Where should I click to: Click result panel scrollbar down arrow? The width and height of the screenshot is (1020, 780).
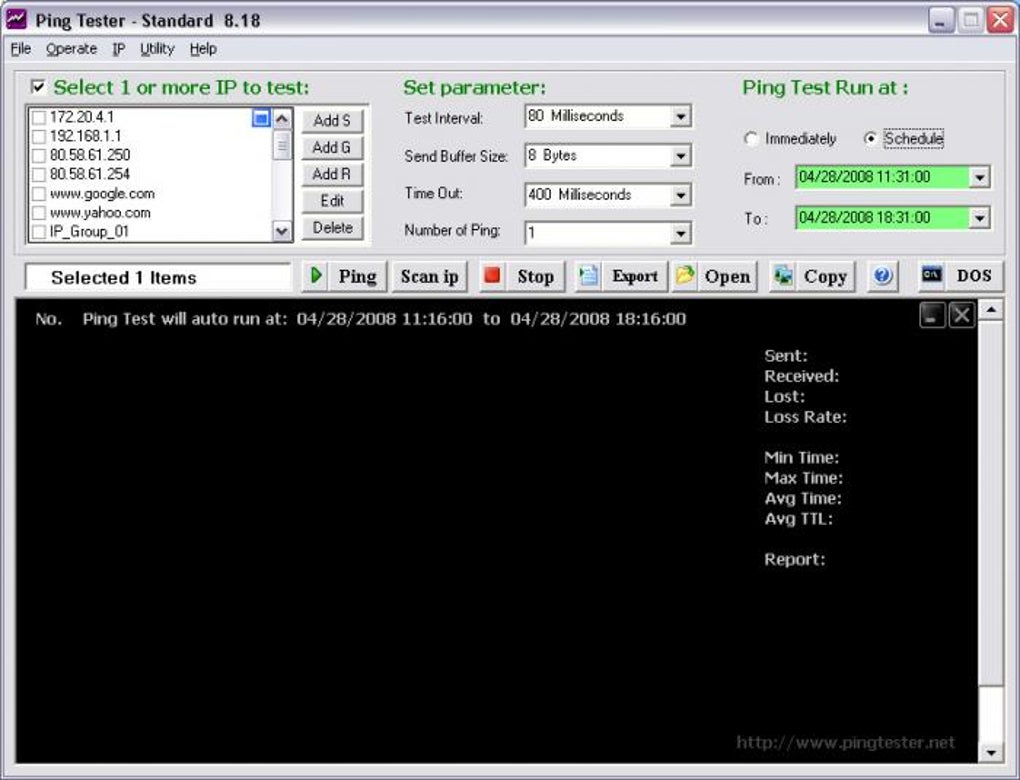pyautogui.click(x=991, y=753)
